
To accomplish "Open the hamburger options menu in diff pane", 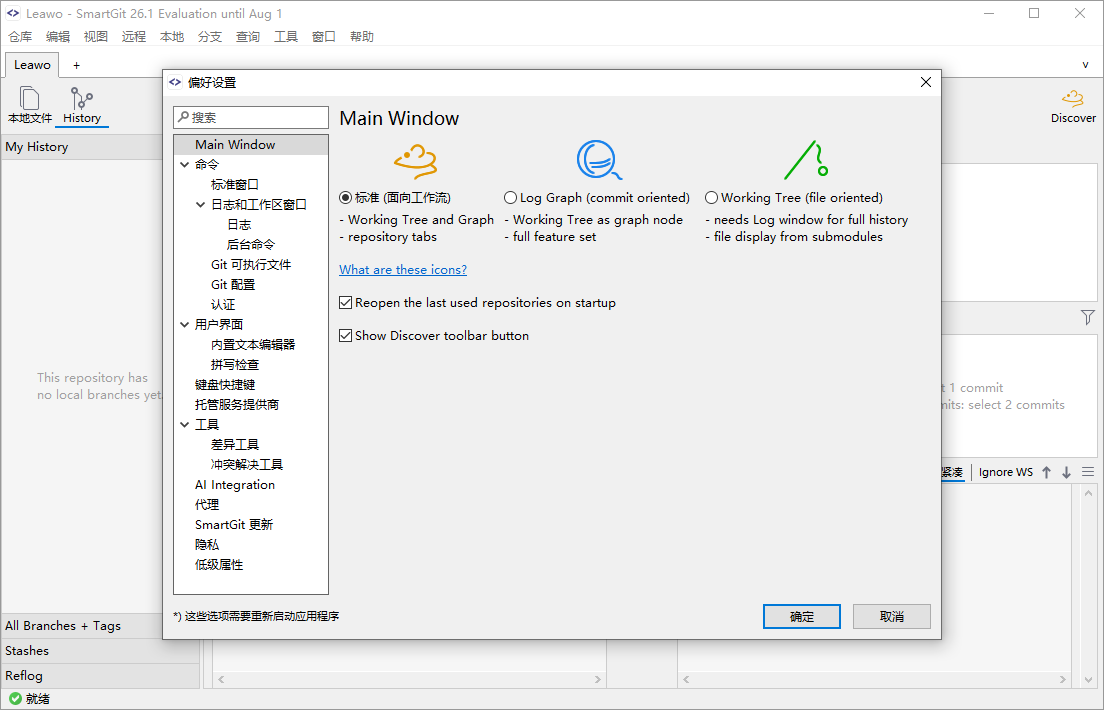I will 1088,472.
